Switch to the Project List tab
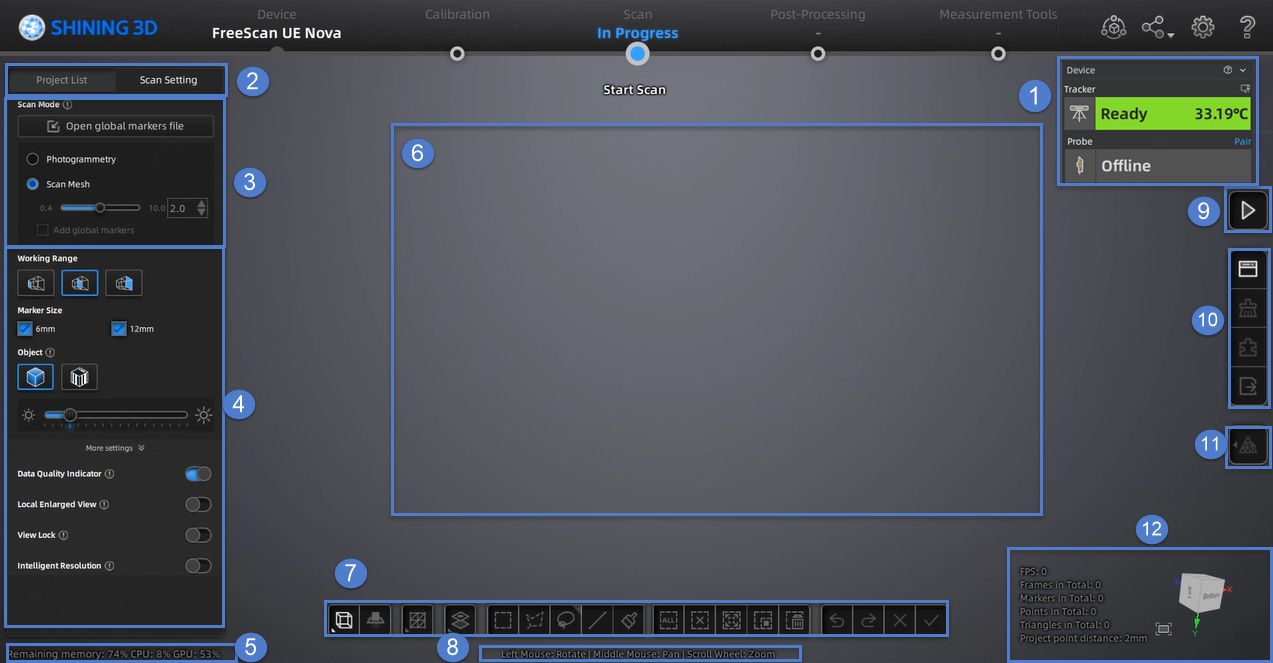The height and width of the screenshot is (663, 1273). tap(62, 80)
